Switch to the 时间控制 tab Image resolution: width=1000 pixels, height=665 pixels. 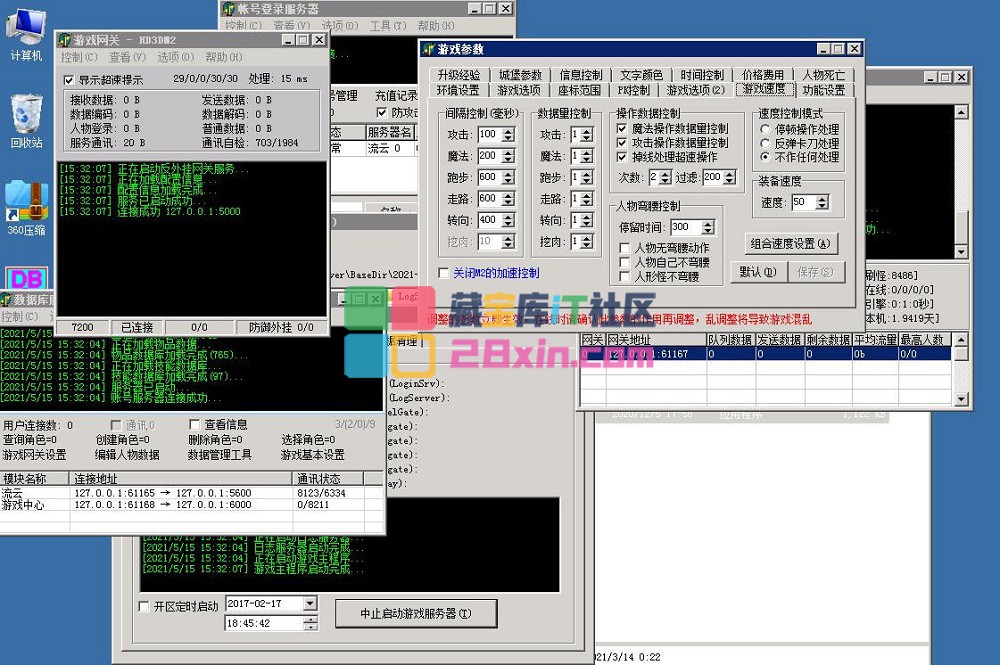(x=702, y=75)
